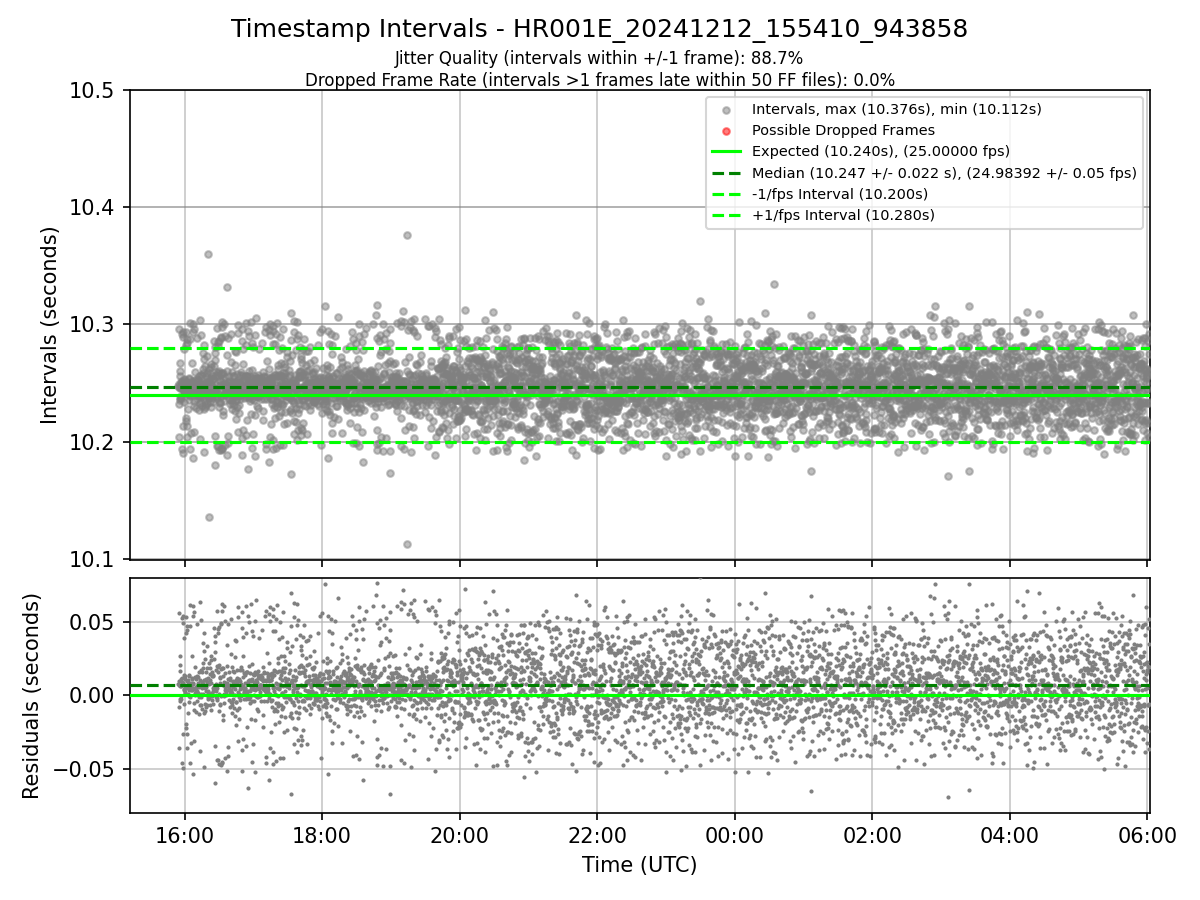Click the 'Median (10.247 +/- 0.022 s)' legend entry
The height and width of the screenshot is (900, 1200).
coord(944,172)
